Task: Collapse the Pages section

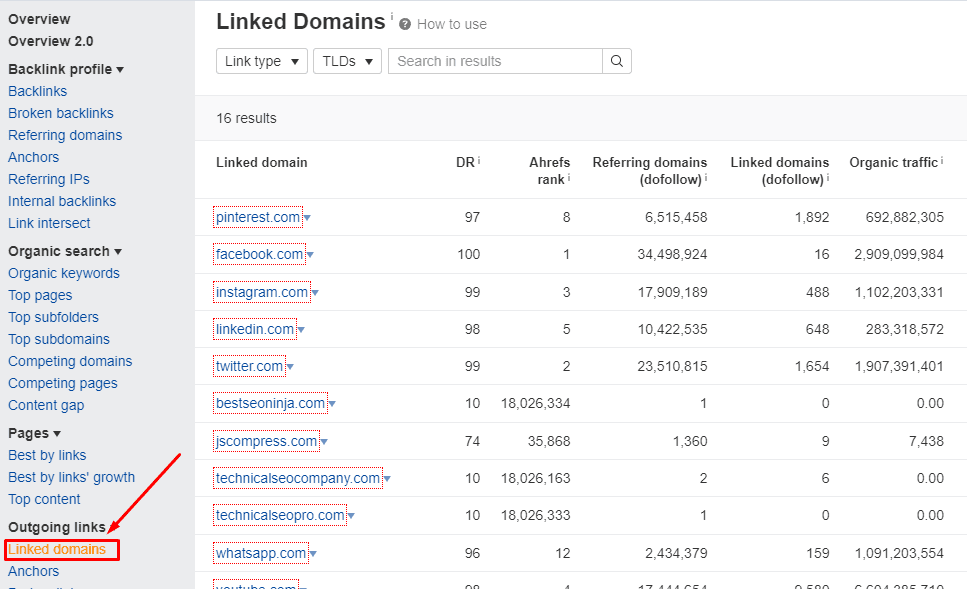Action: point(35,433)
